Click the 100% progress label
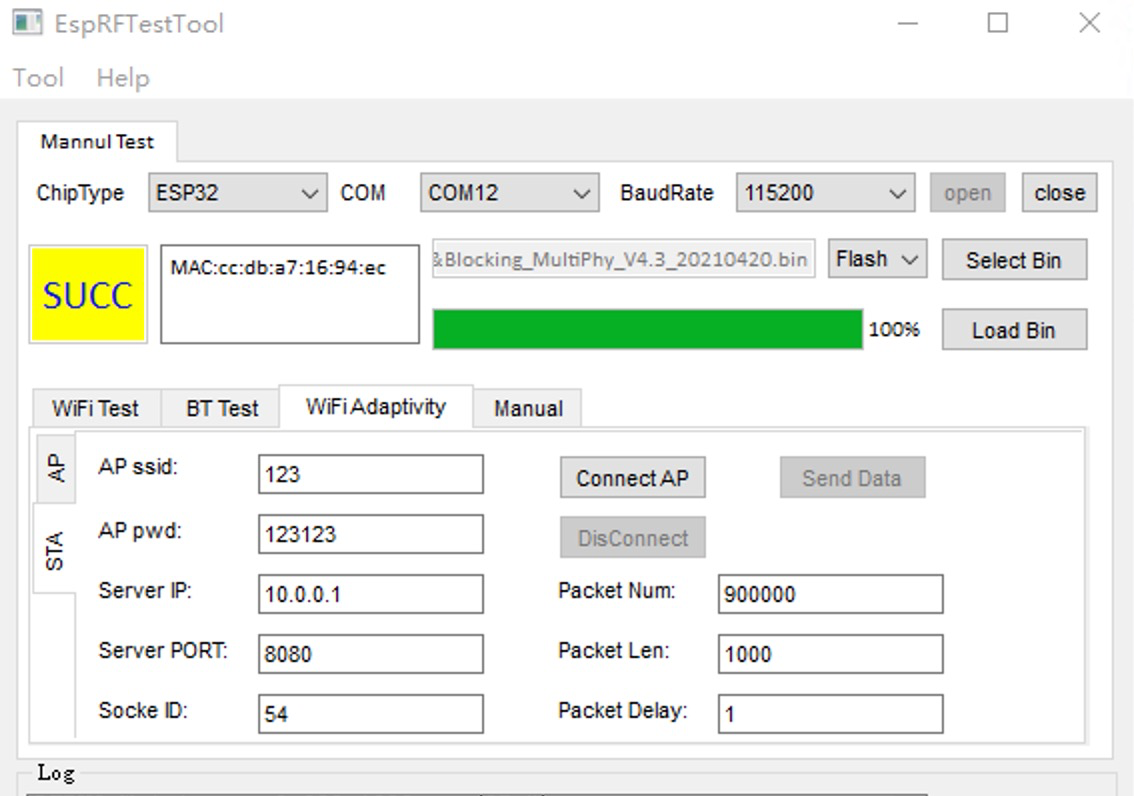Image resolution: width=1134 pixels, height=796 pixels. 894,330
